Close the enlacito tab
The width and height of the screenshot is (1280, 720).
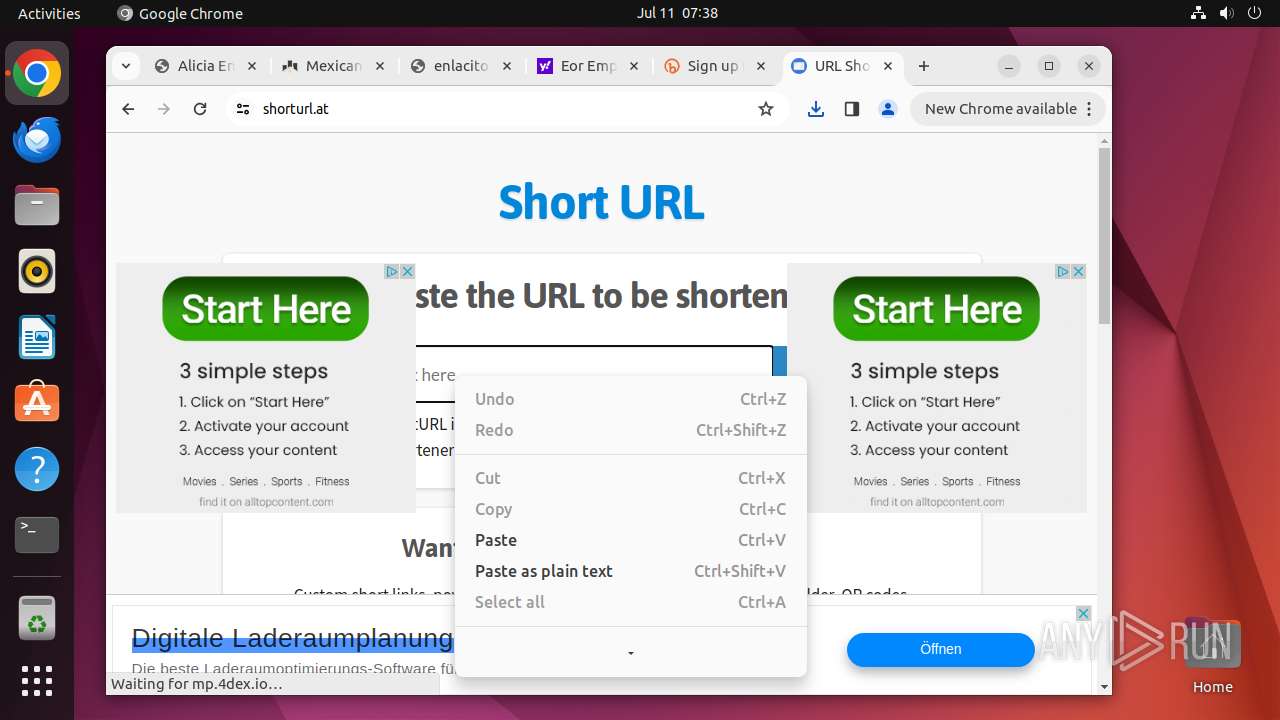point(507,66)
